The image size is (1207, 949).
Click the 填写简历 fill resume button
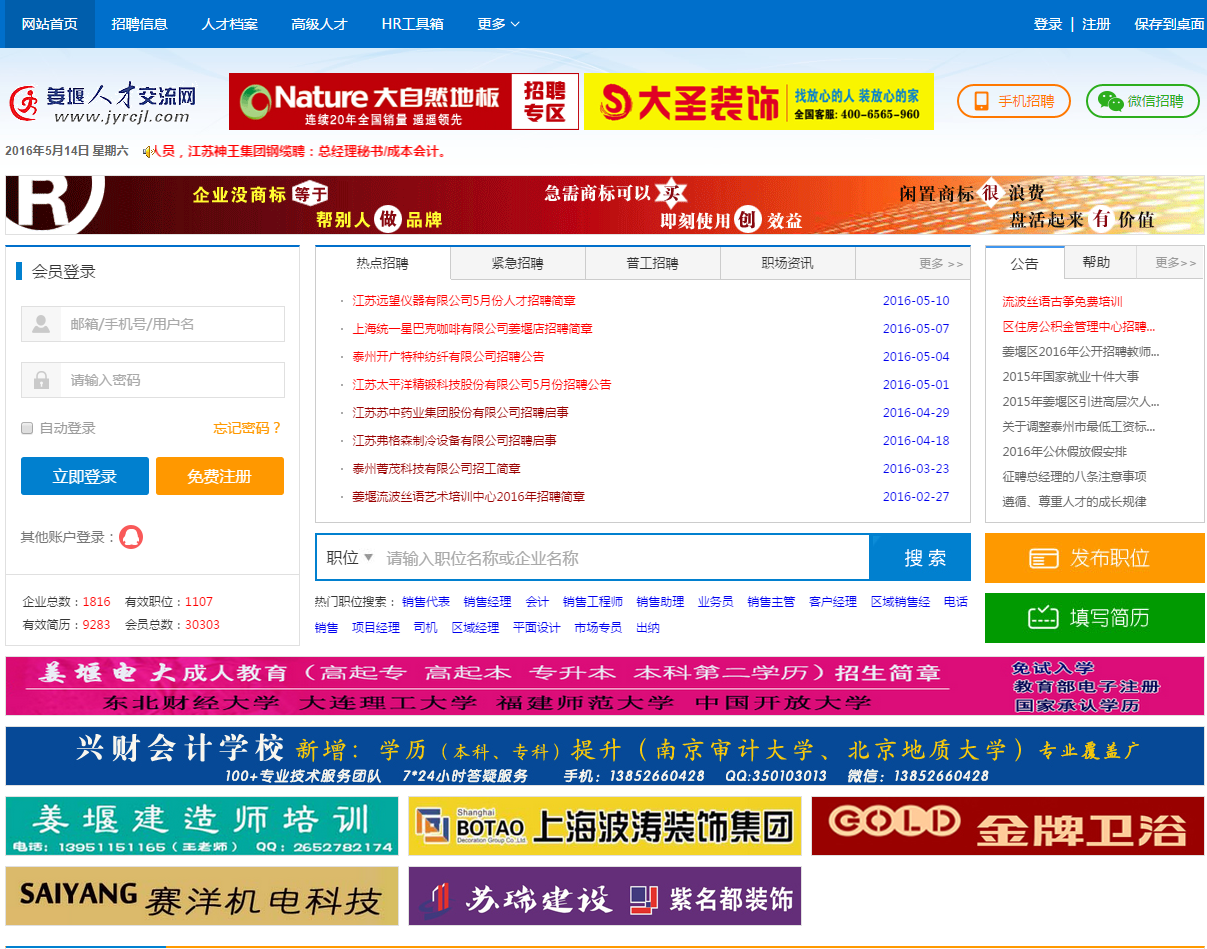[x=1094, y=618]
